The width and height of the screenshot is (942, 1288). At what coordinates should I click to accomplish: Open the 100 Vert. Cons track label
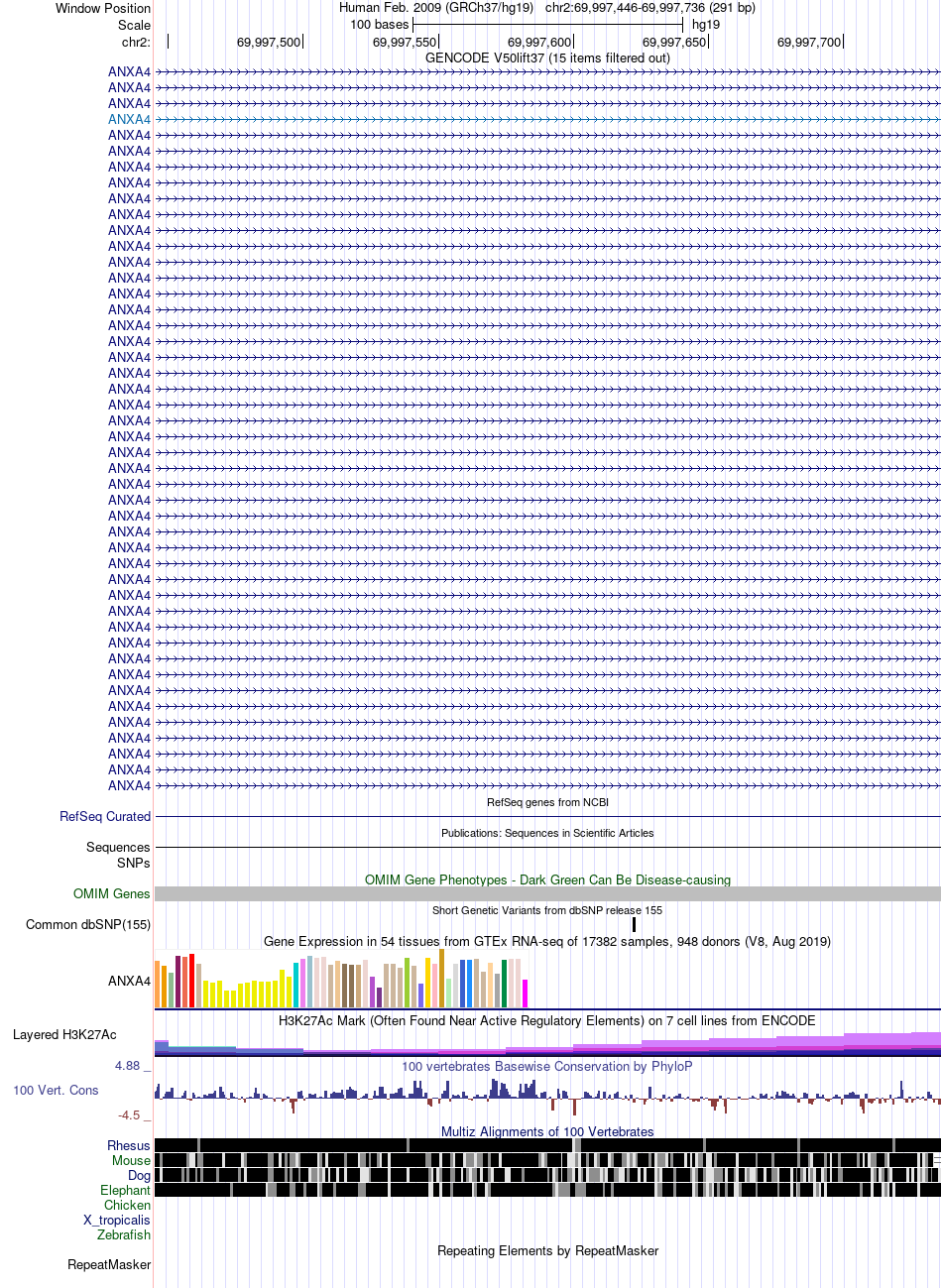[56, 1091]
